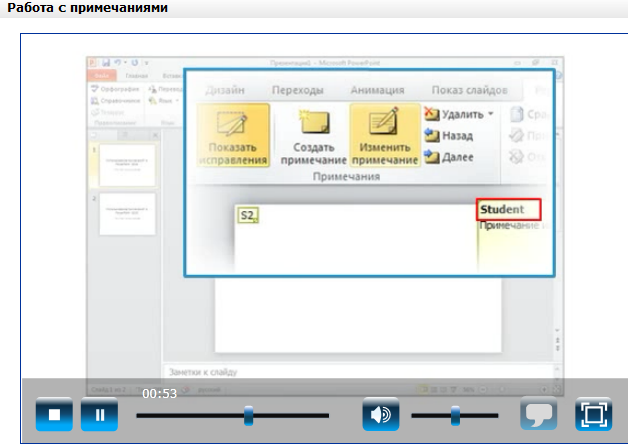Open the Дизайн ribbon tab
This screenshot has height=445, width=628.
(x=225, y=90)
